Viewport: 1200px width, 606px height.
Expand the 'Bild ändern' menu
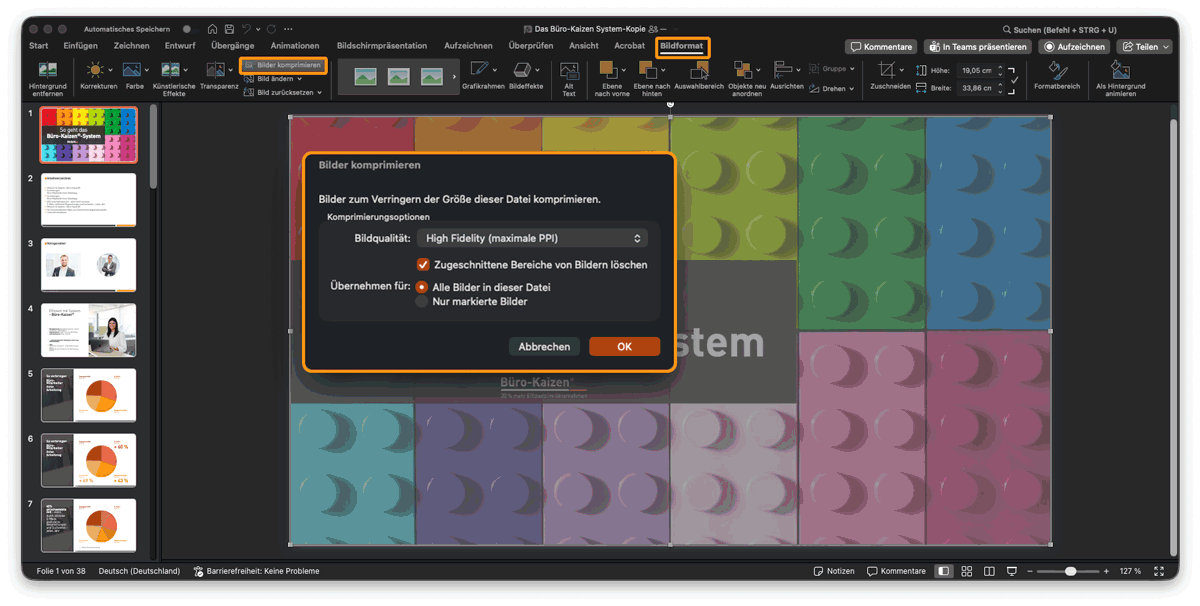pyautogui.click(x=278, y=78)
